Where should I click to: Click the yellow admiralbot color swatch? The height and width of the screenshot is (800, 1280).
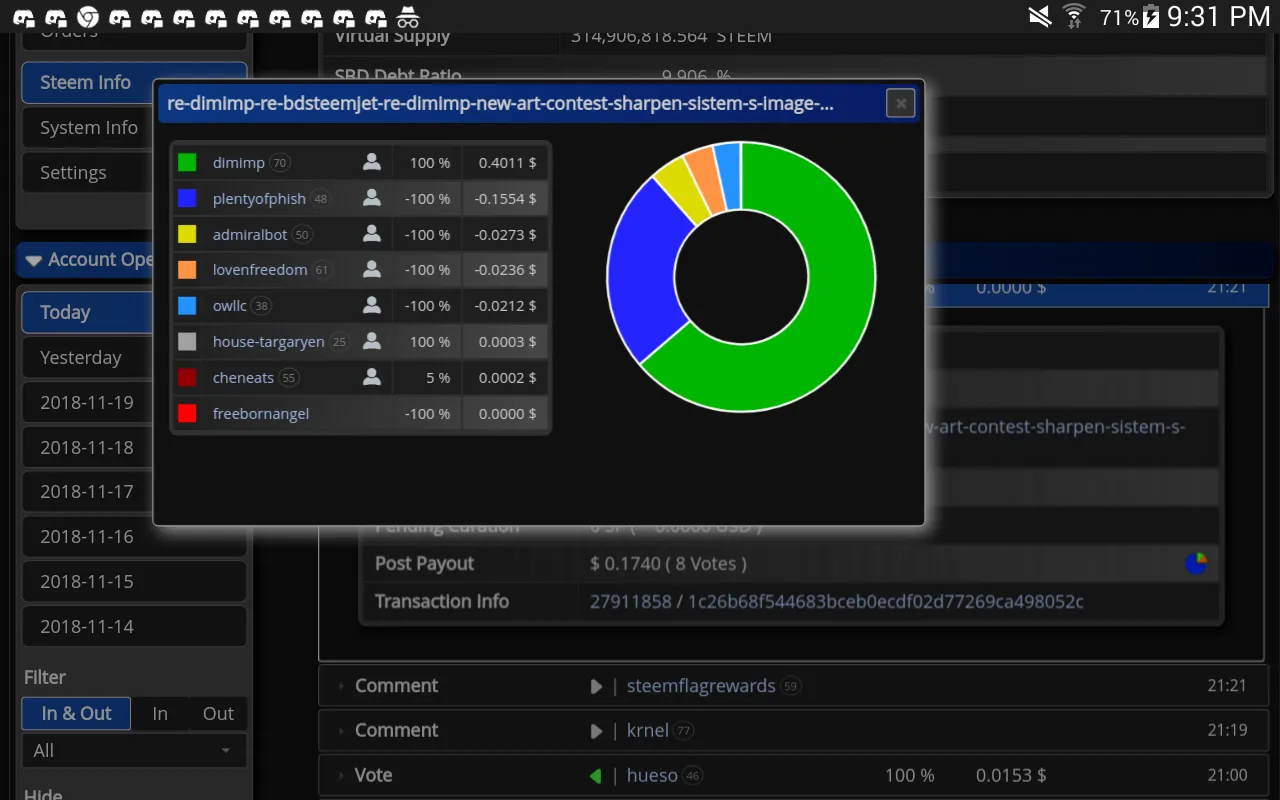click(x=187, y=234)
